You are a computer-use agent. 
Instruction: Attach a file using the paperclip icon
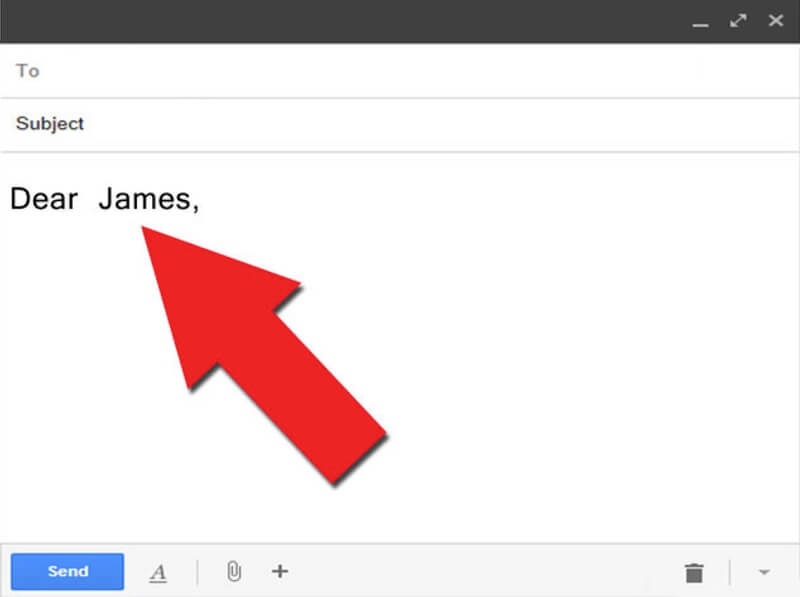pos(234,571)
